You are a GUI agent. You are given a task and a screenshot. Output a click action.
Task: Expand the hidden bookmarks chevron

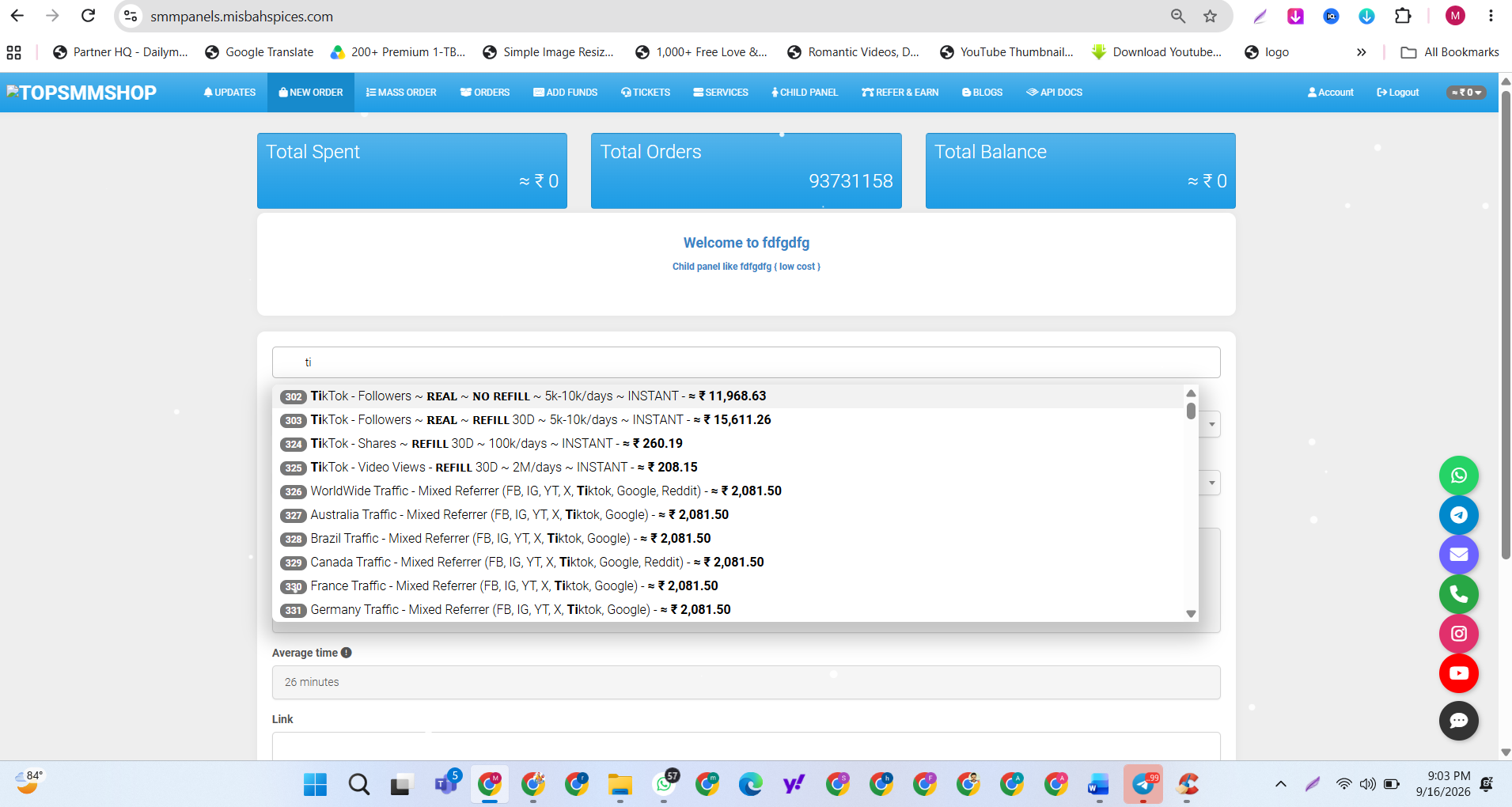(1361, 52)
